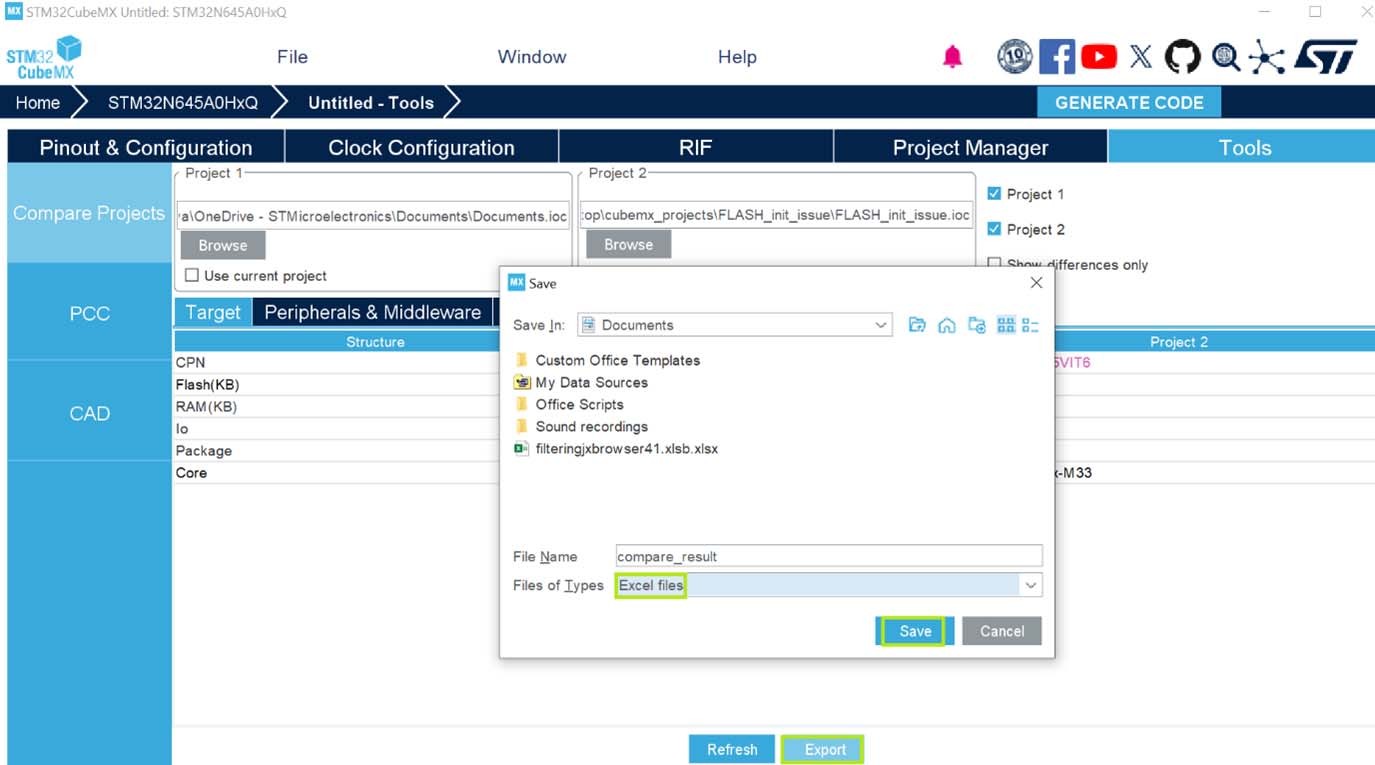Switch to Clock Configuration tab
Screen dimensions: 1375x765
[x=421, y=148]
